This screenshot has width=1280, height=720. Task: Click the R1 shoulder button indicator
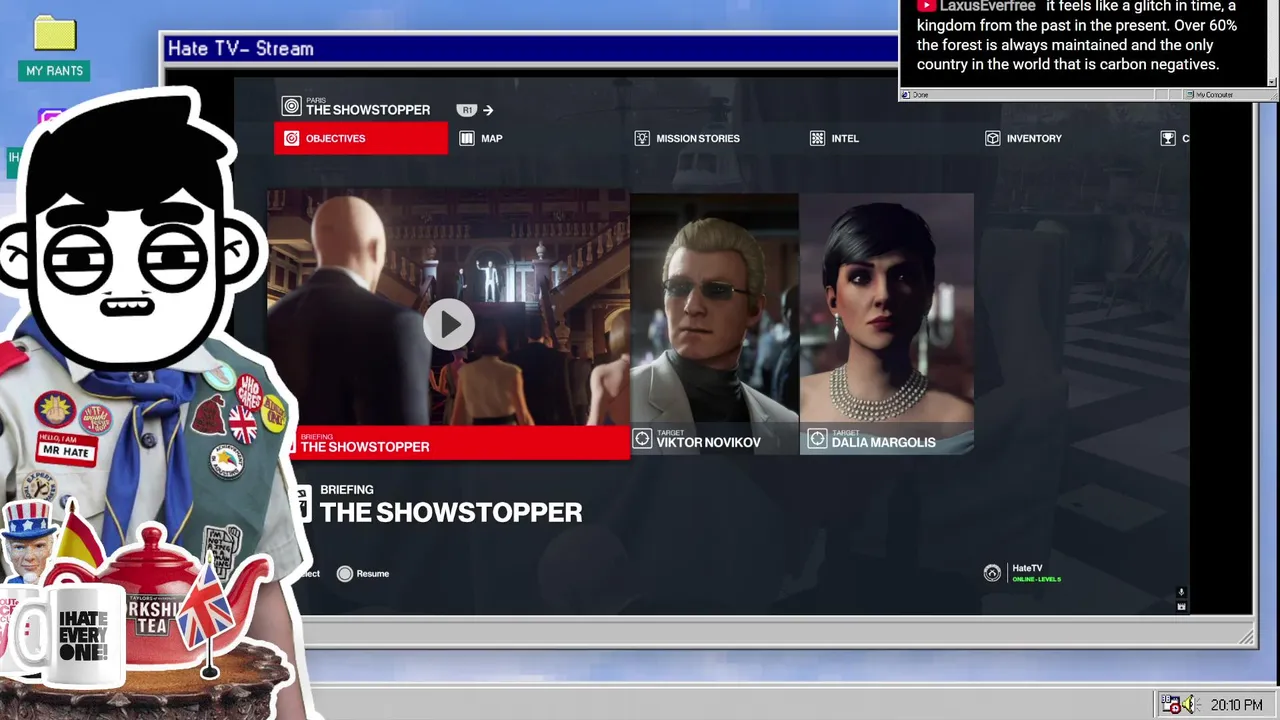pyautogui.click(x=466, y=110)
